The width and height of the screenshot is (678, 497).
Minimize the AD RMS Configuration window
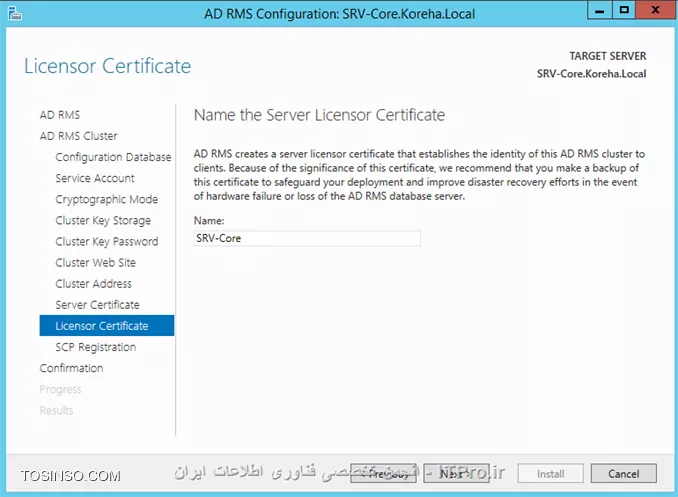(599, 10)
